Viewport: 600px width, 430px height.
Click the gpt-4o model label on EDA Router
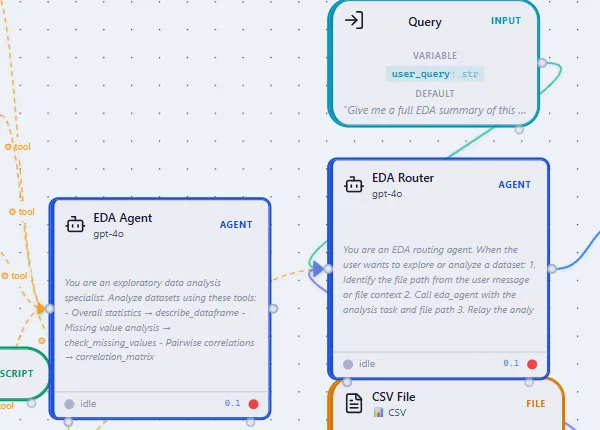click(x=387, y=194)
